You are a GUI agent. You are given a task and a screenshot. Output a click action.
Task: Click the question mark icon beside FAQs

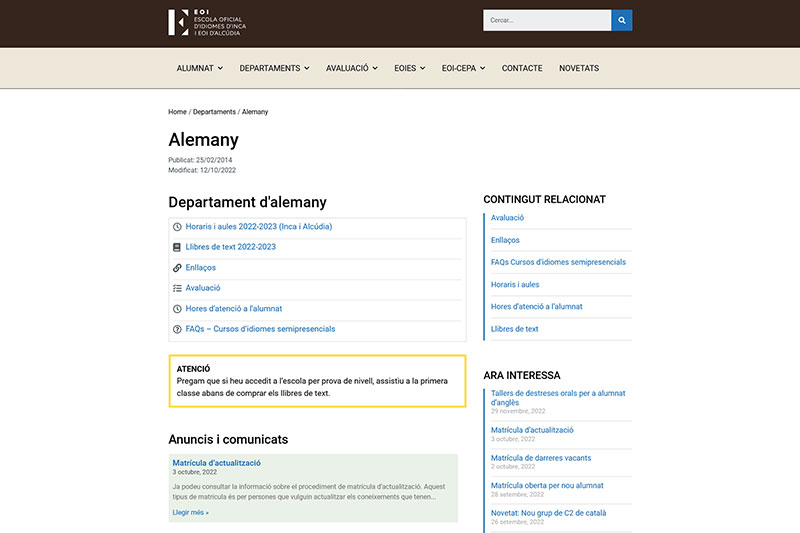(177, 329)
